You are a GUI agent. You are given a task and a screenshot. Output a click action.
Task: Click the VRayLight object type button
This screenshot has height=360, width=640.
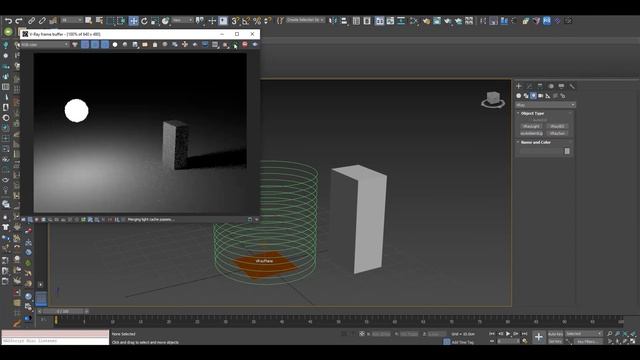pyautogui.click(x=531, y=127)
